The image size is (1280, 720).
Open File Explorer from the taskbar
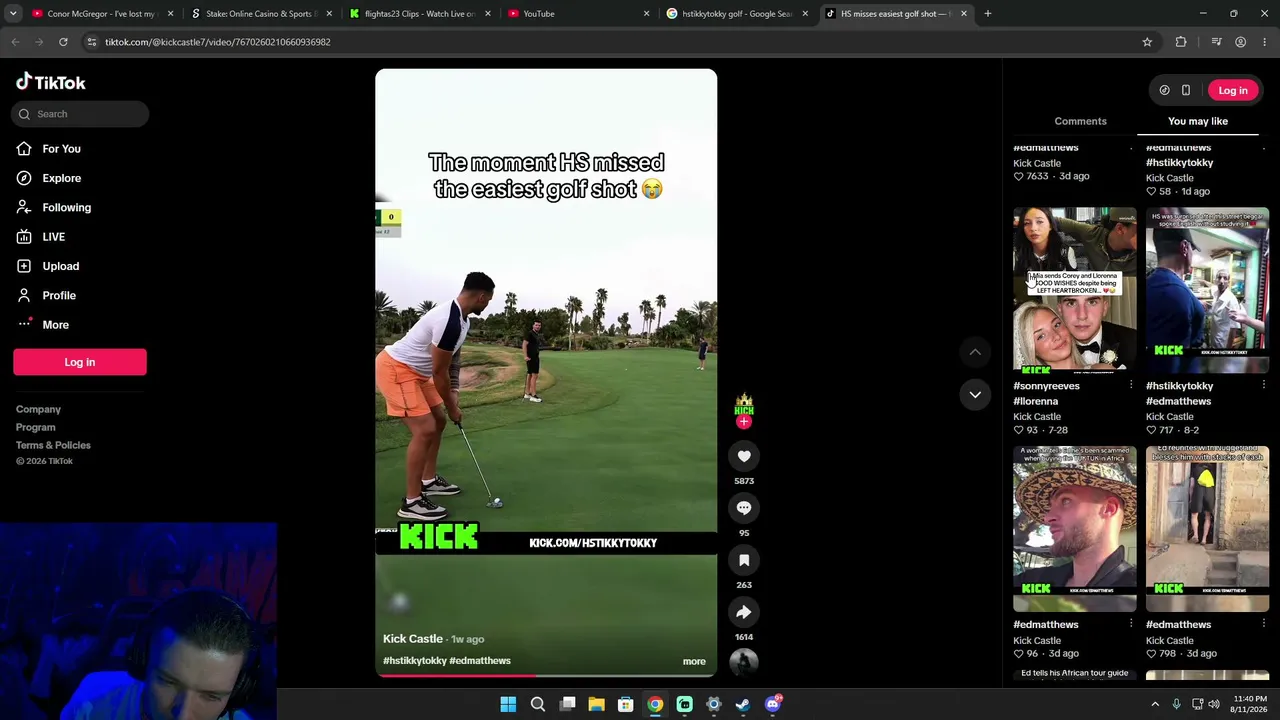coord(596,704)
